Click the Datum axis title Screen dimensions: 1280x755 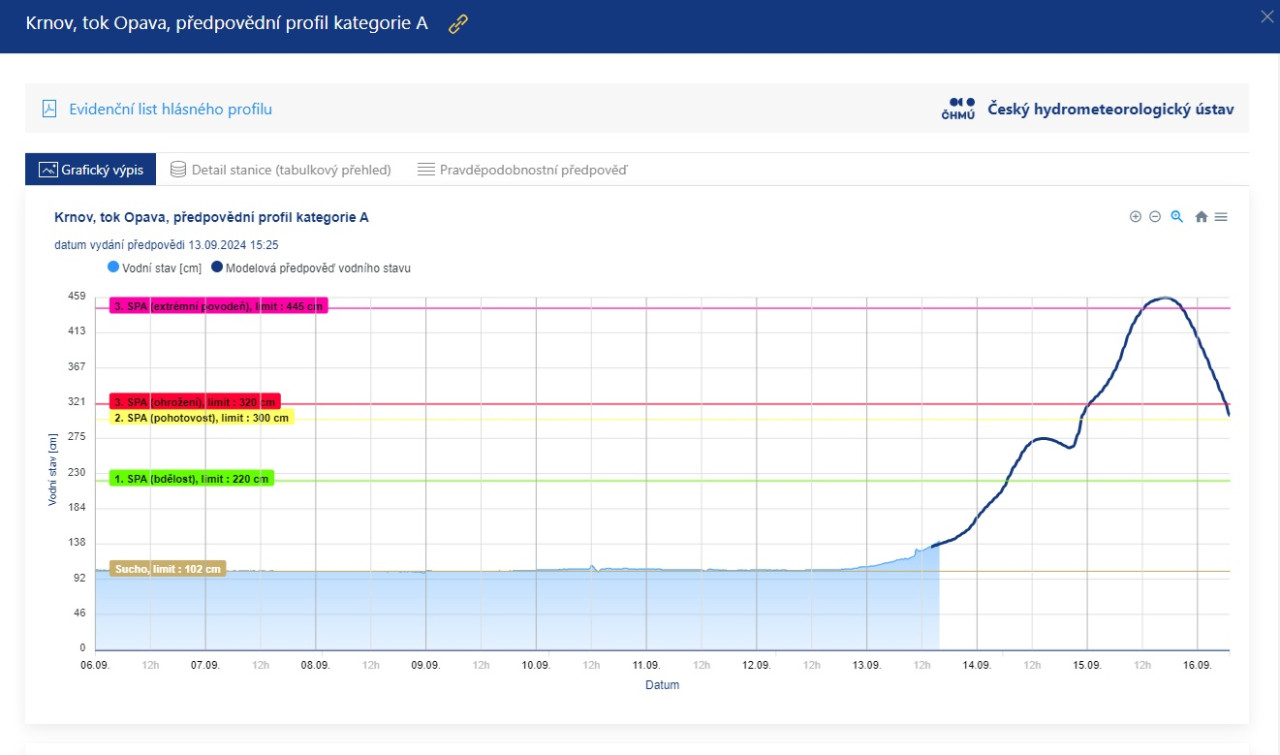pos(661,685)
